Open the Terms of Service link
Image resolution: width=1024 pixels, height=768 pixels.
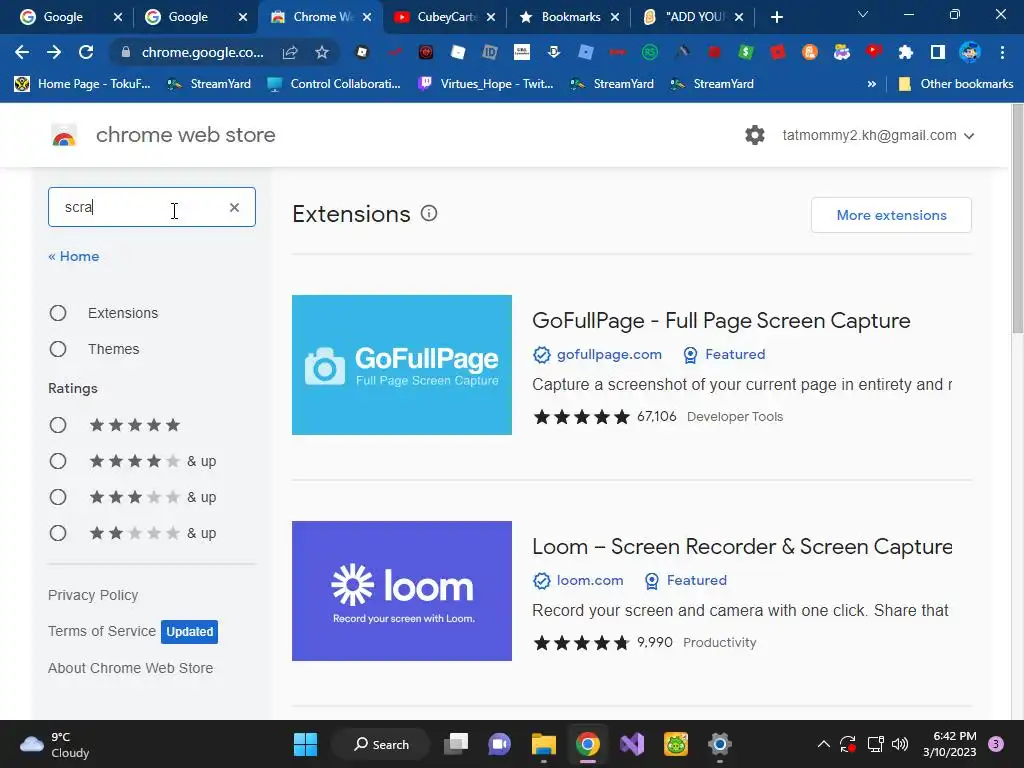click(x=102, y=632)
